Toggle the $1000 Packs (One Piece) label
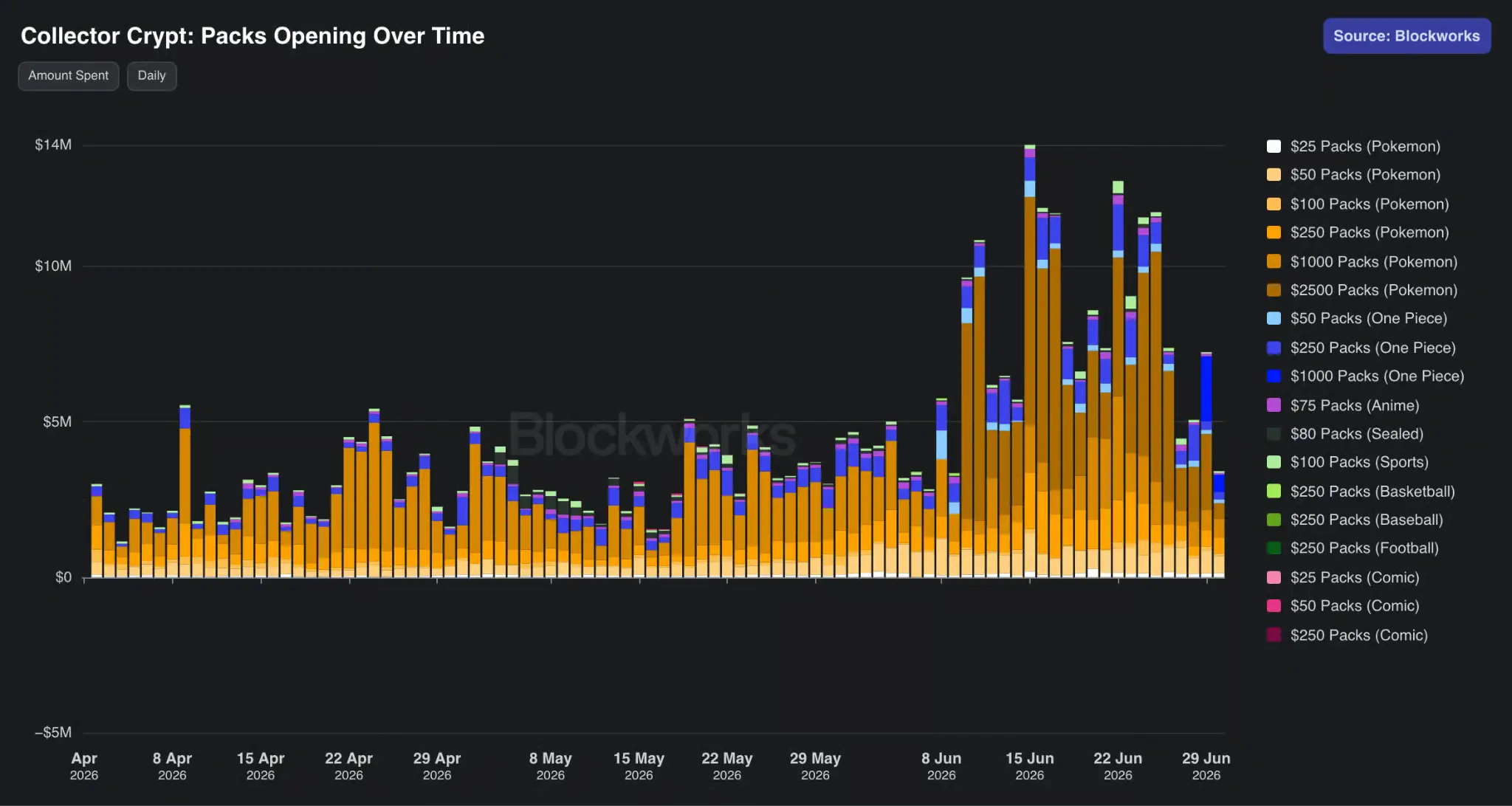 click(x=1377, y=376)
